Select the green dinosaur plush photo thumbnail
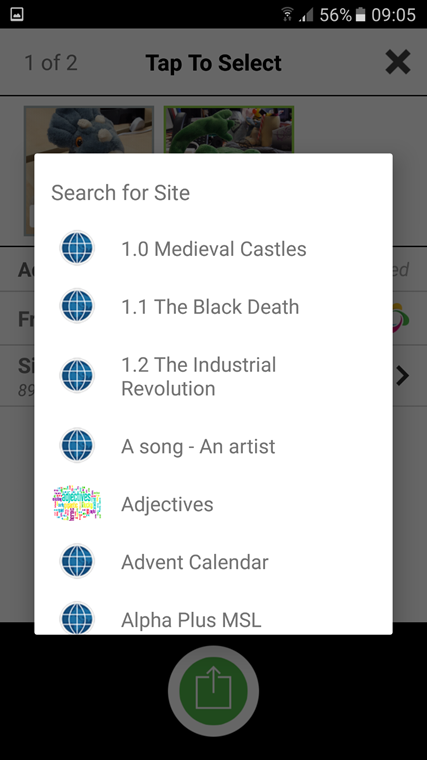 (x=229, y=130)
